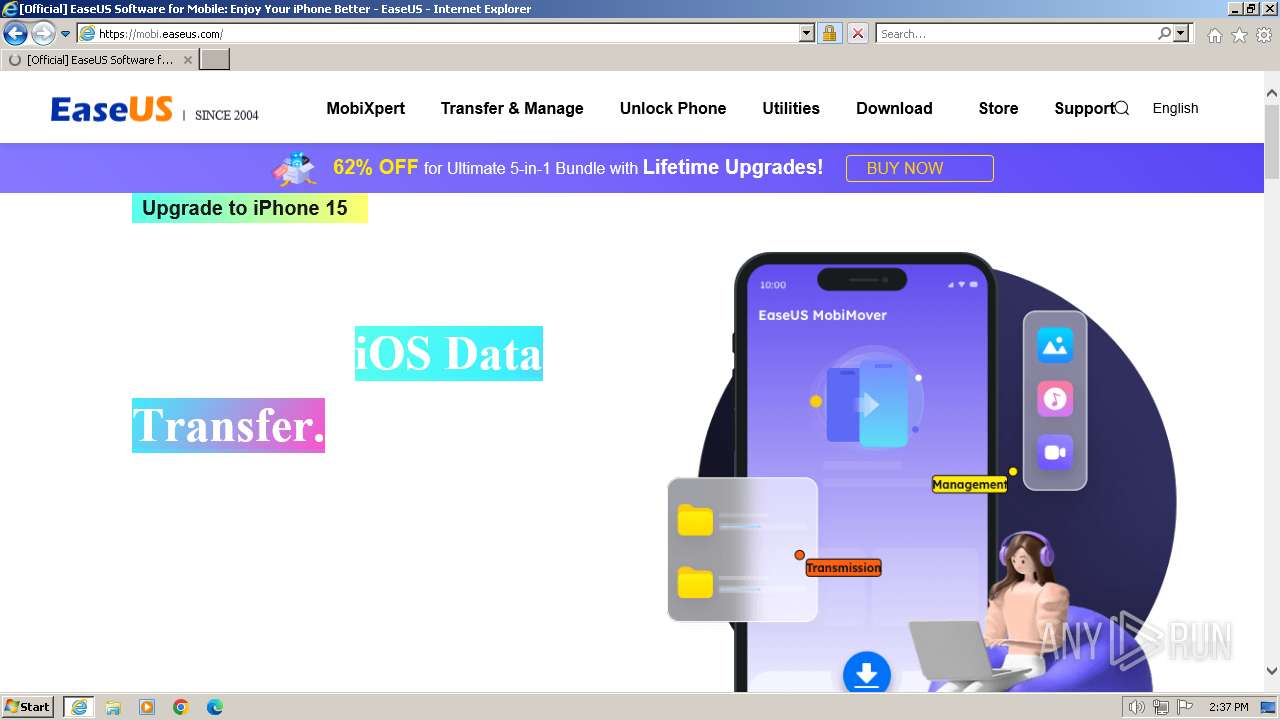Click the upper yellow folder icon

(695, 521)
